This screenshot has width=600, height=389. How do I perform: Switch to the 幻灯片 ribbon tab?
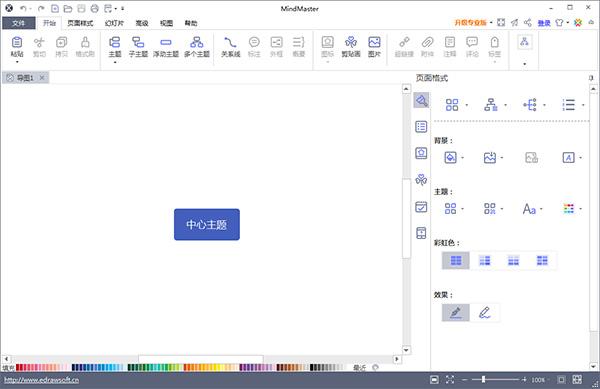tap(114, 23)
